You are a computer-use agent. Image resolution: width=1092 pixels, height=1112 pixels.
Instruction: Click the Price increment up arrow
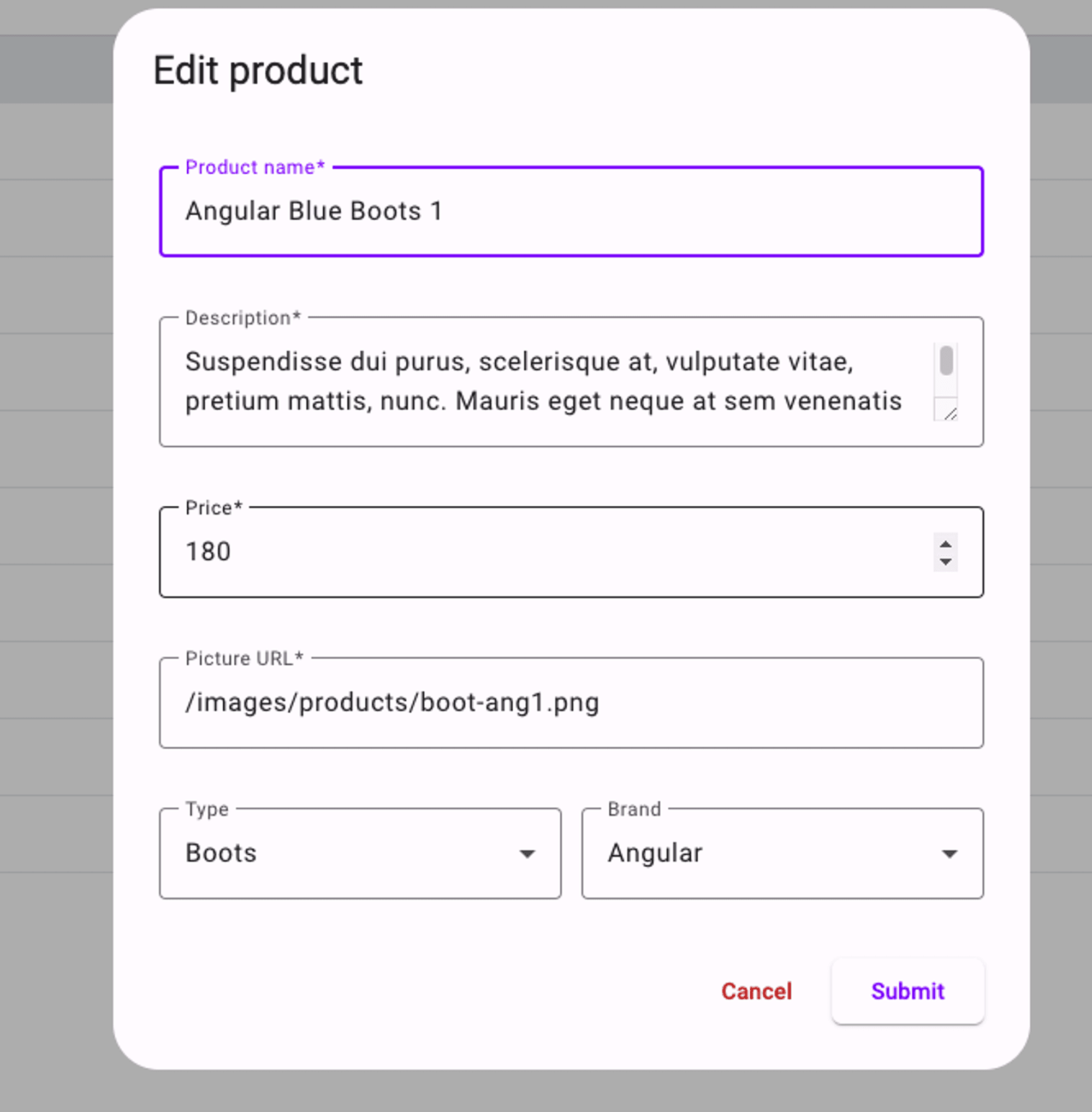click(945, 544)
